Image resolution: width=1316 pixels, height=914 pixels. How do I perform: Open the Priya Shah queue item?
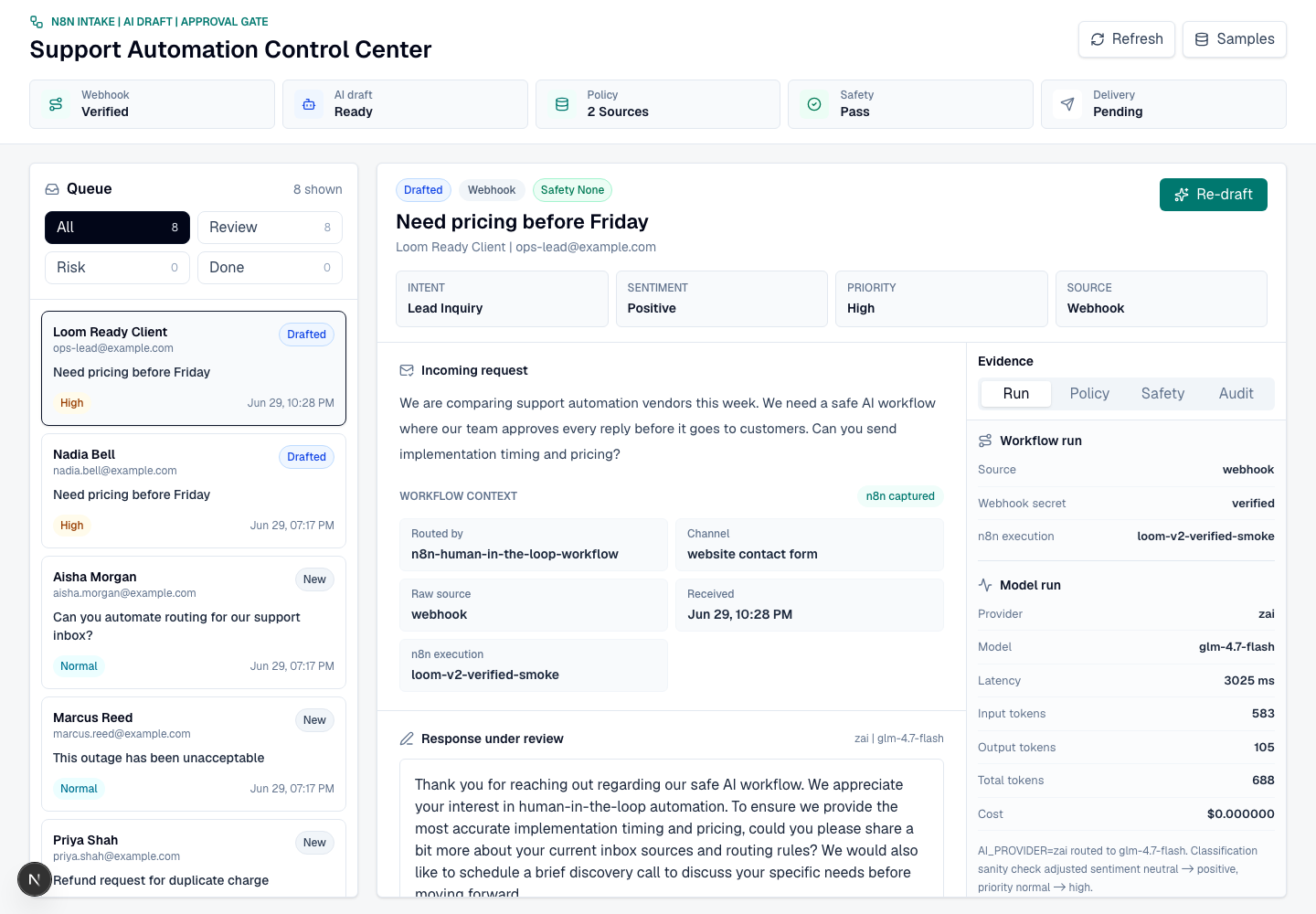pos(194,858)
